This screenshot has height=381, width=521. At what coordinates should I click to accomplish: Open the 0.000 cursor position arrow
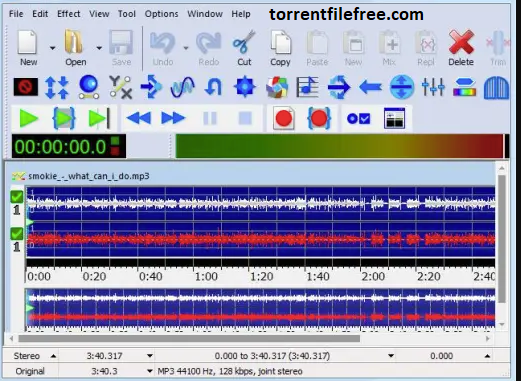tap(487, 356)
